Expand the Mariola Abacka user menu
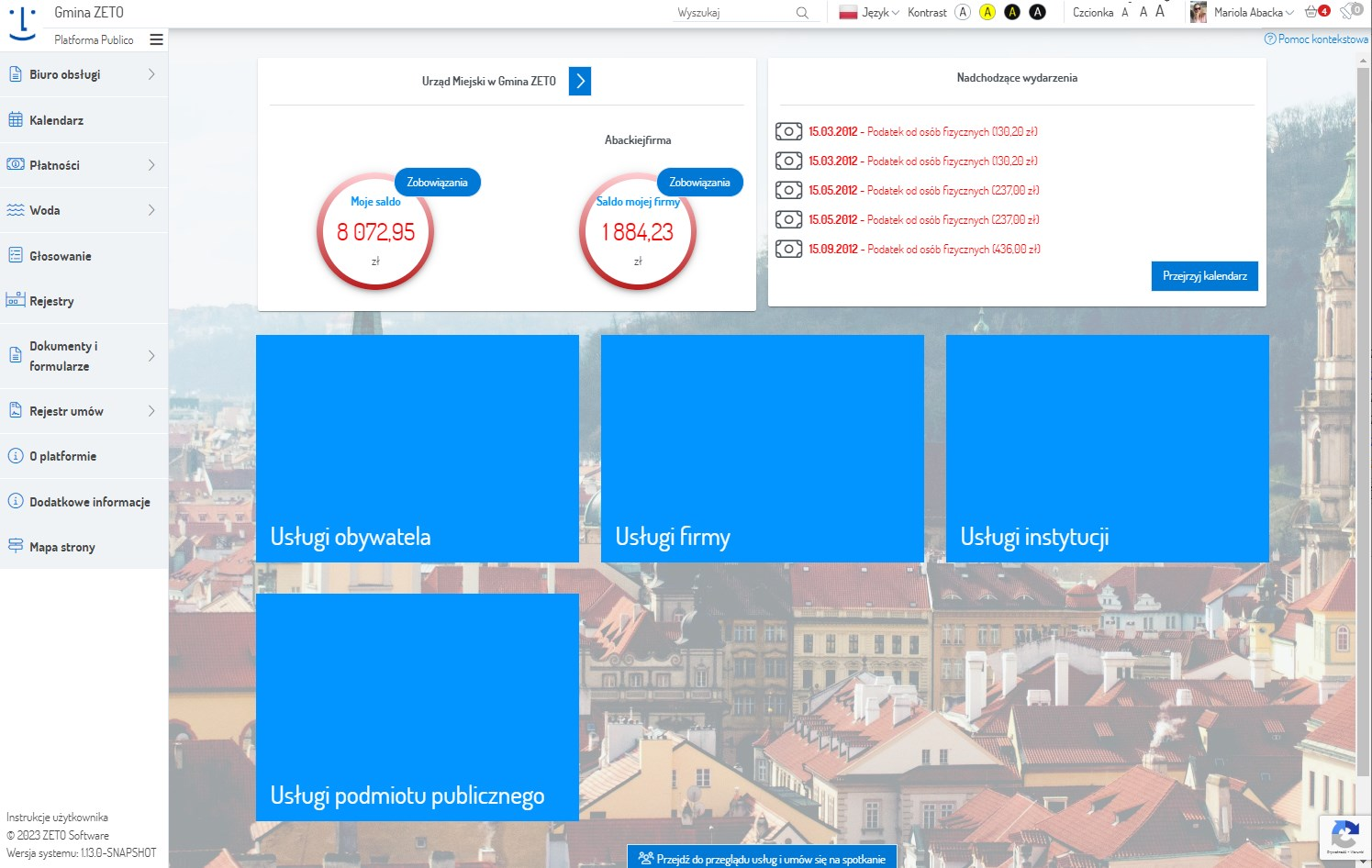The height and width of the screenshot is (868, 1372). (x=1253, y=13)
